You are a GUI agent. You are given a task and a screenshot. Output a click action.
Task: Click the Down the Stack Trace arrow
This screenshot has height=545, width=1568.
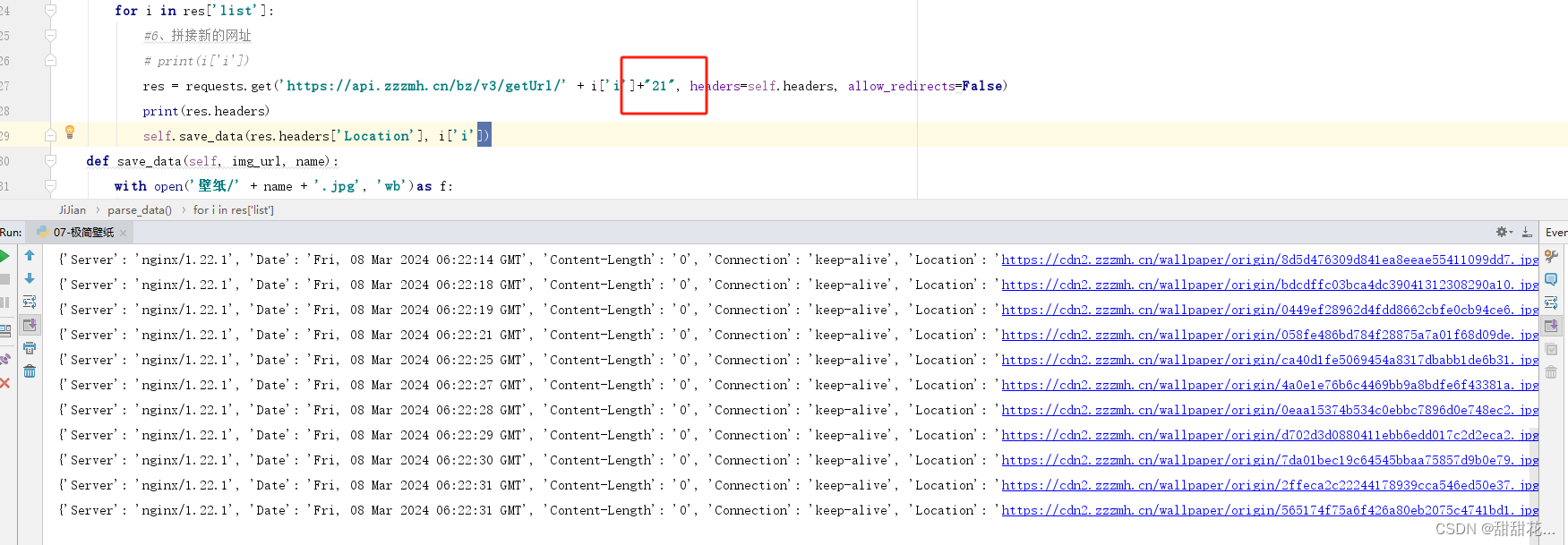[x=30, y=278]
